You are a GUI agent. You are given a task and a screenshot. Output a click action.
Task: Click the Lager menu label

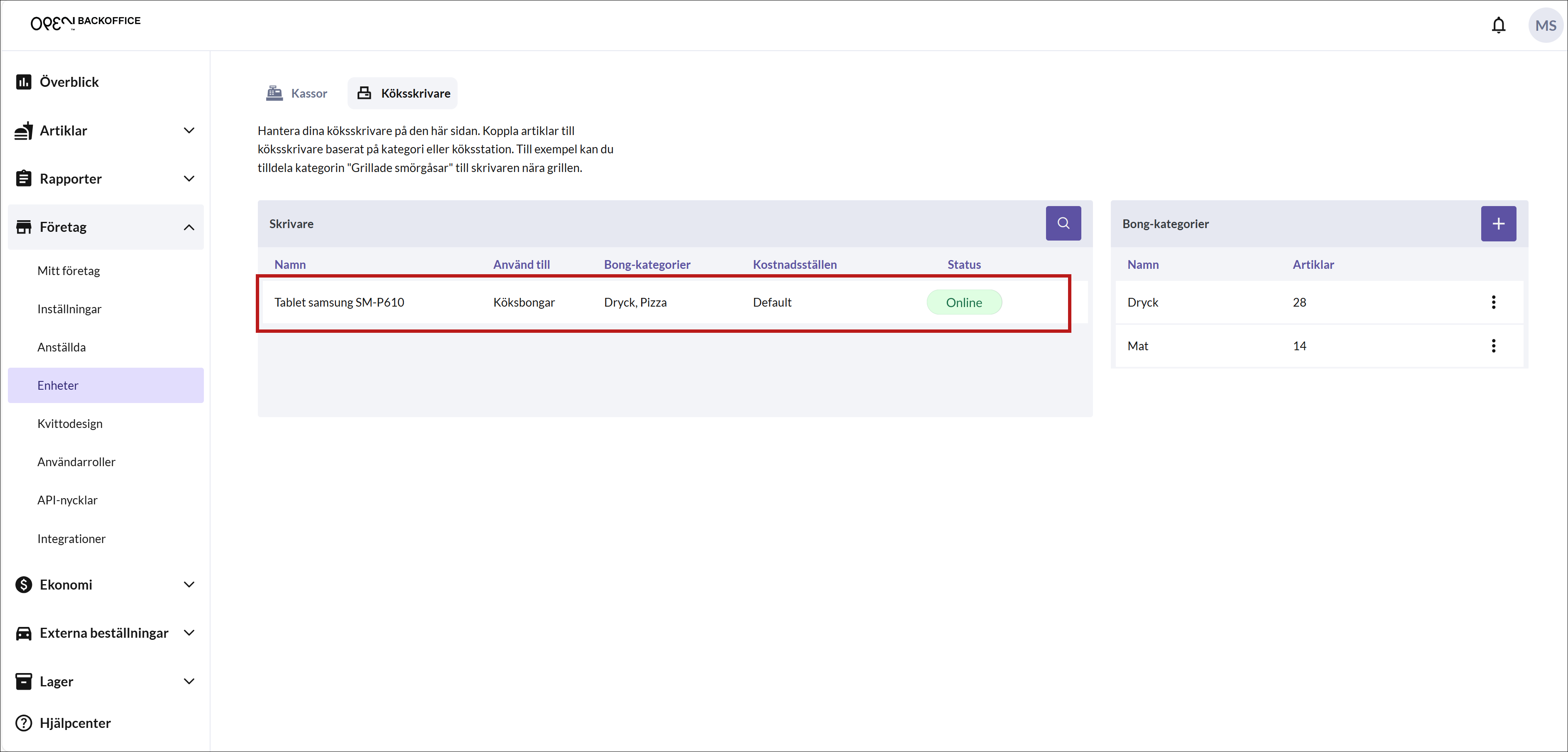[56, 681]
